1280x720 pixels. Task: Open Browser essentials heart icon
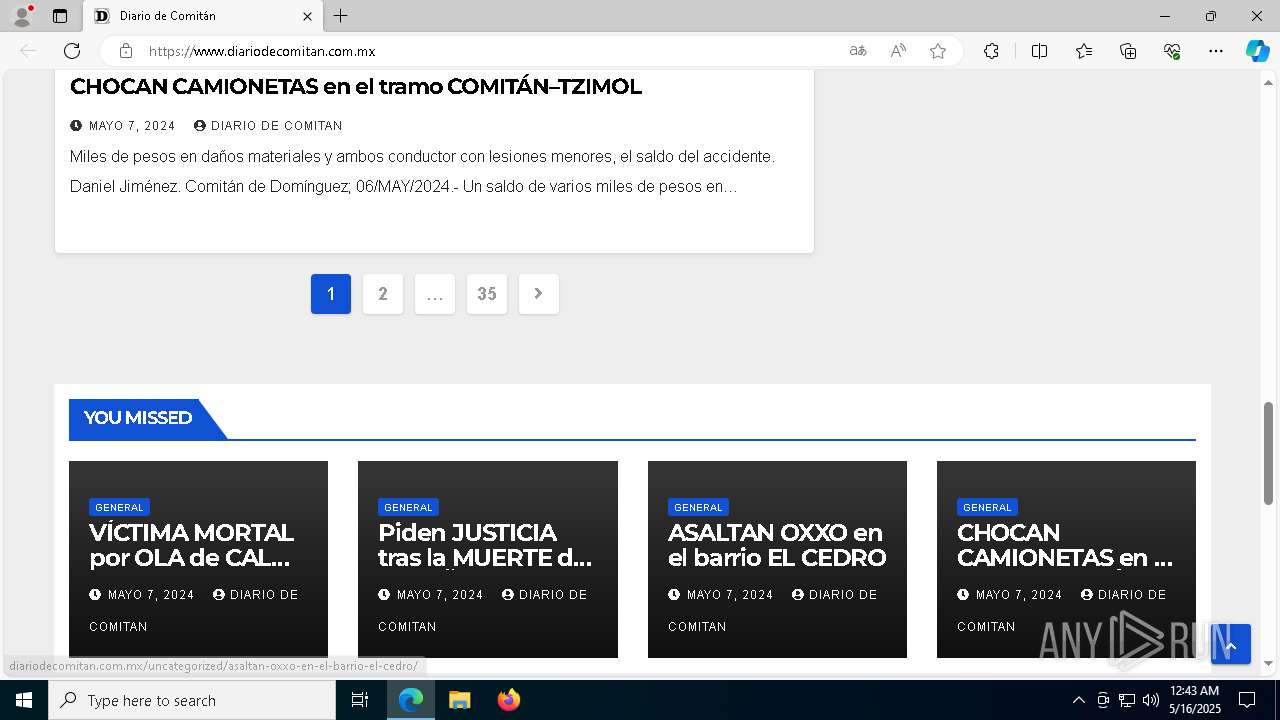[x=1172, y=51]
